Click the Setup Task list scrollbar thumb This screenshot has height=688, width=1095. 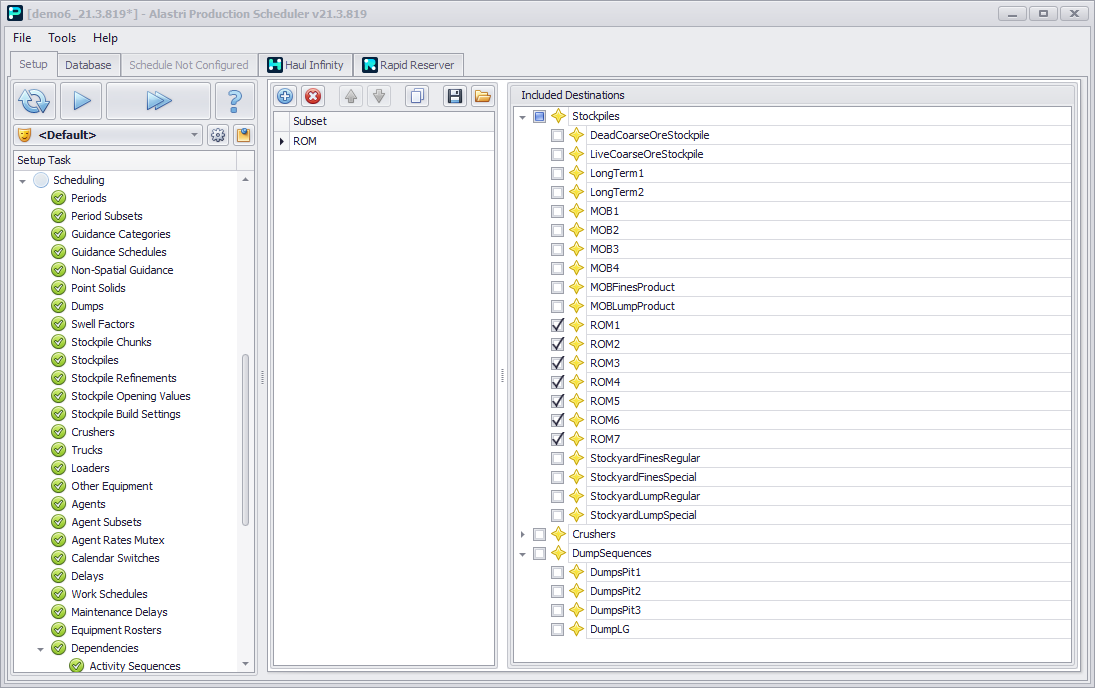click(x=245, y=440)
